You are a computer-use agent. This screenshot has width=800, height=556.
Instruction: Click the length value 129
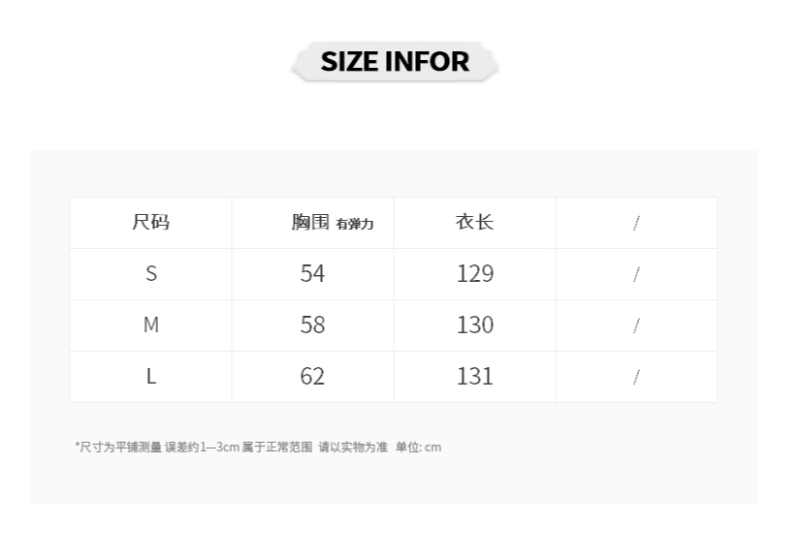pos(475,273)
